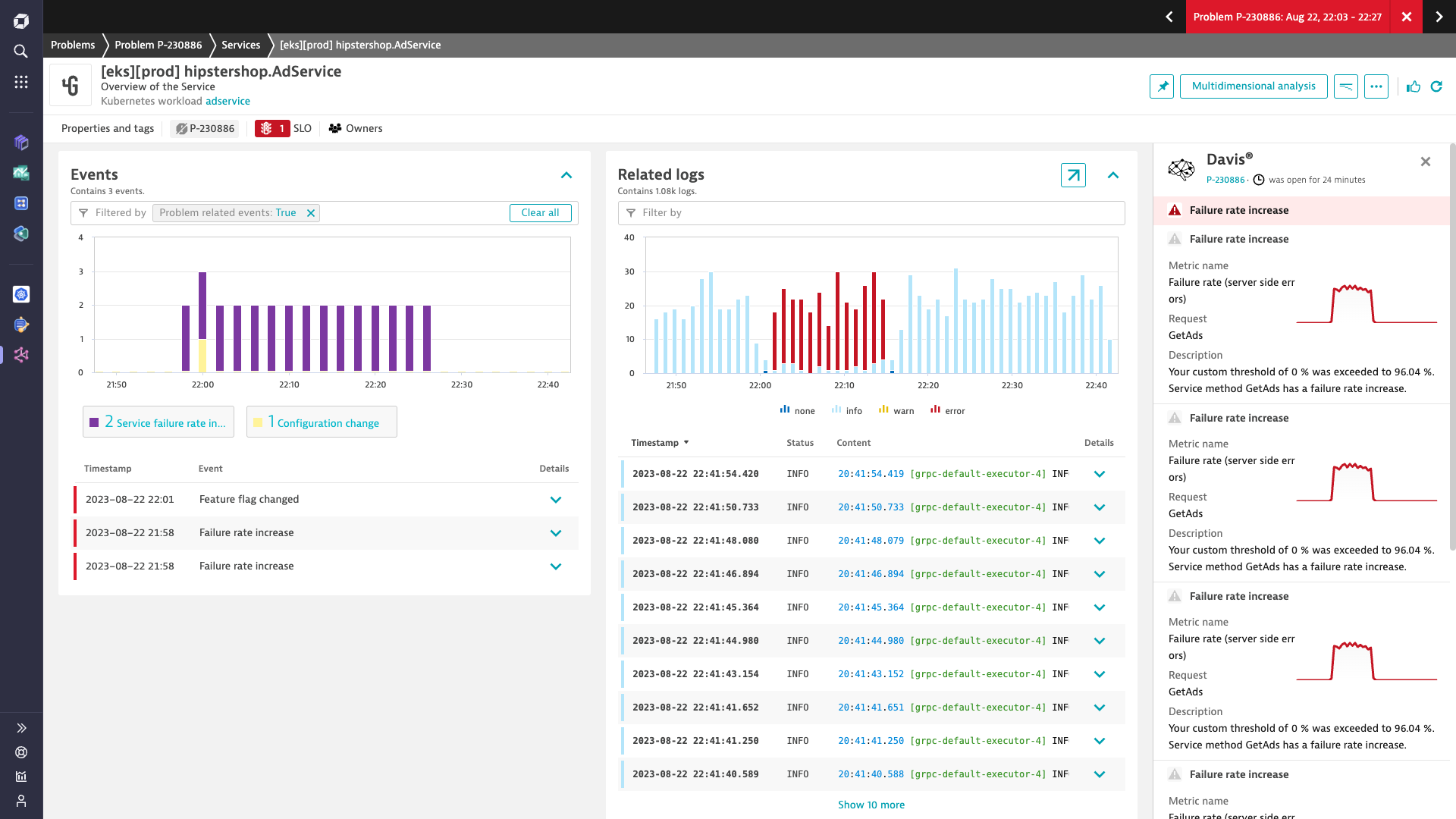Click the Multidimensional analysis button
Image resolution: width=1456 pixels, height=819 pixels.
(1254, 86)
